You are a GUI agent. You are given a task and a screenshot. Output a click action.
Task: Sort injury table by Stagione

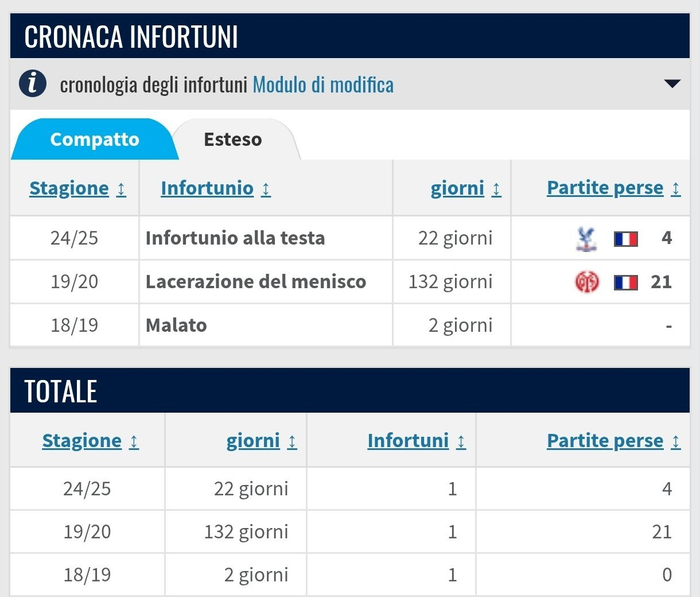pos(77,188)
